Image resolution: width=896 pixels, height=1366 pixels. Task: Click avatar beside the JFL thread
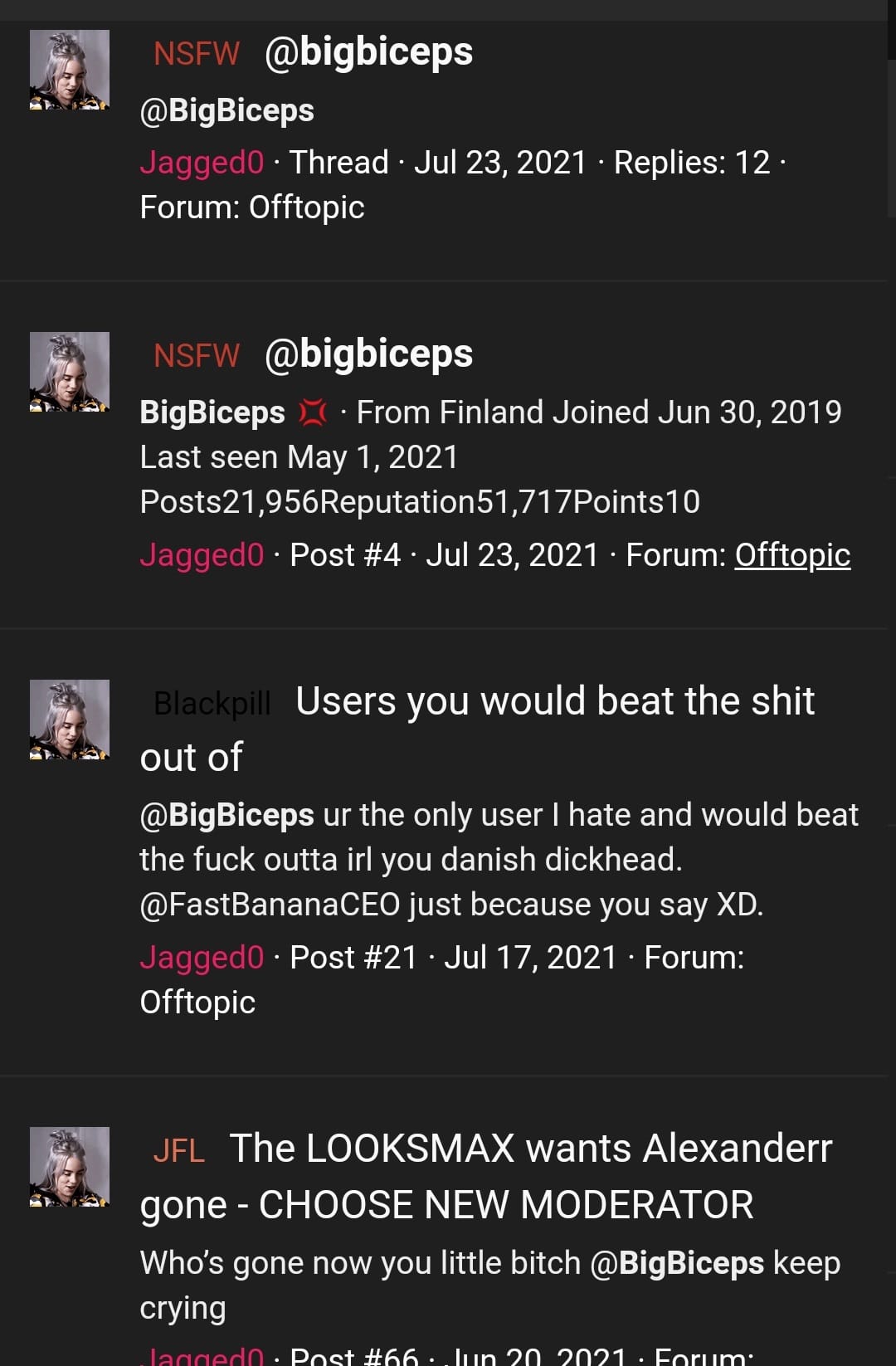(70, 1167)
